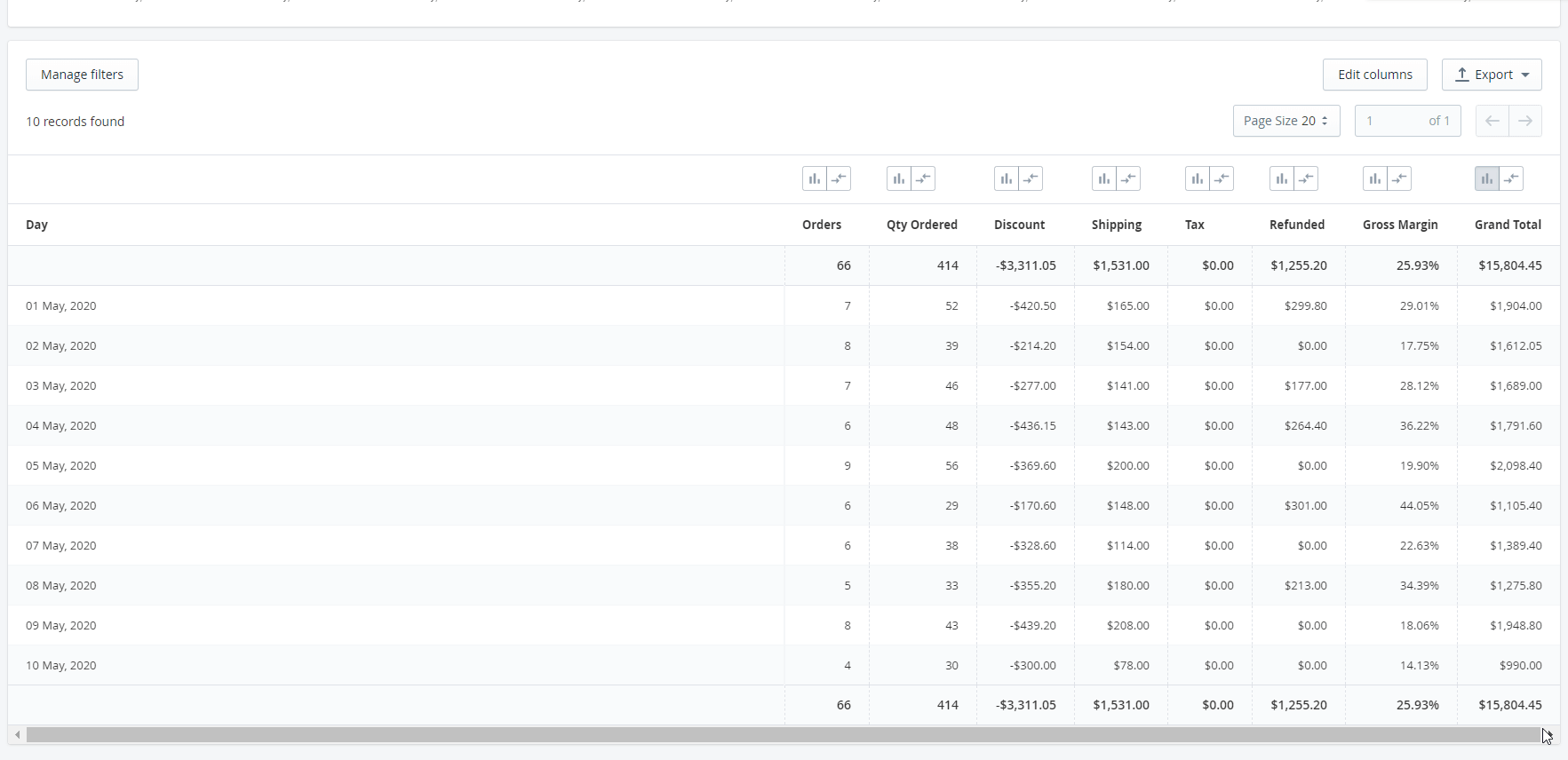Sort by the Qty Ordered column header
The height and width of the screenshot is (760, 1568).
point(922,225)
